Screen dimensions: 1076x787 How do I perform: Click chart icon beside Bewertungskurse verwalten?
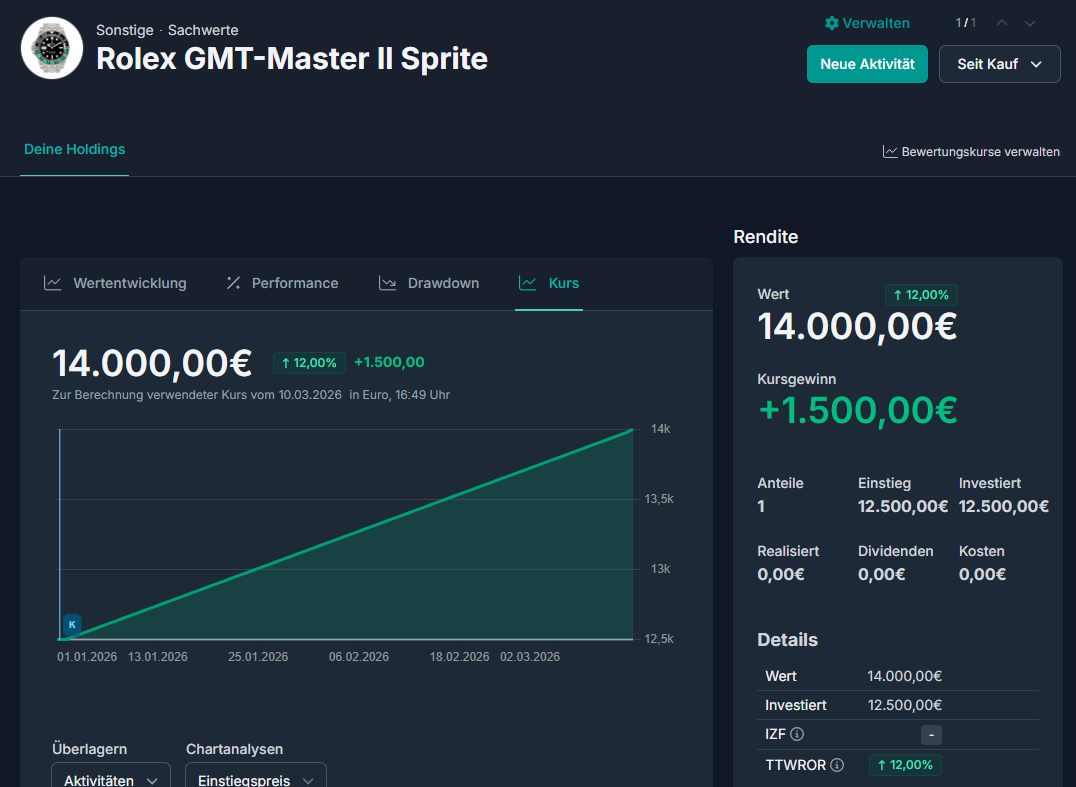pos(890,152)
